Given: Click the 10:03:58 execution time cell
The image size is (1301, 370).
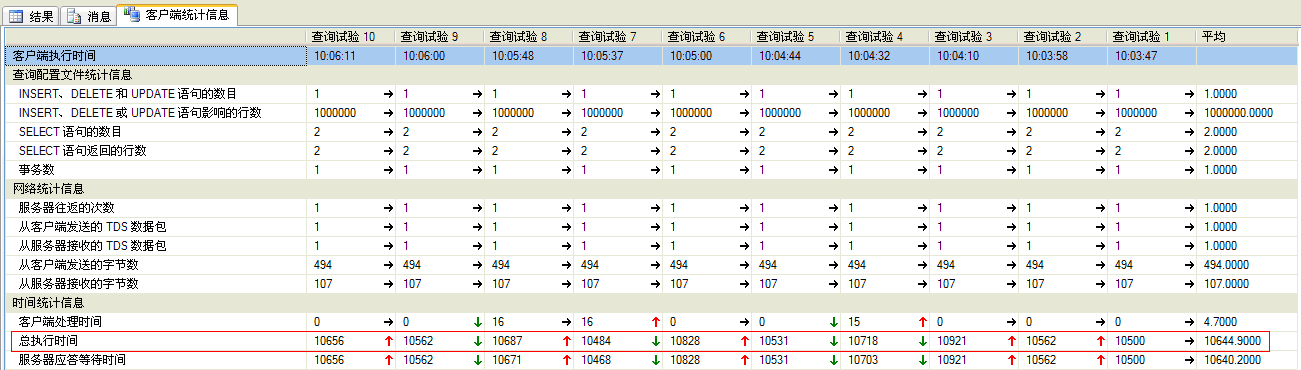Looking at the screenshot, I should tap(1047, 56).
